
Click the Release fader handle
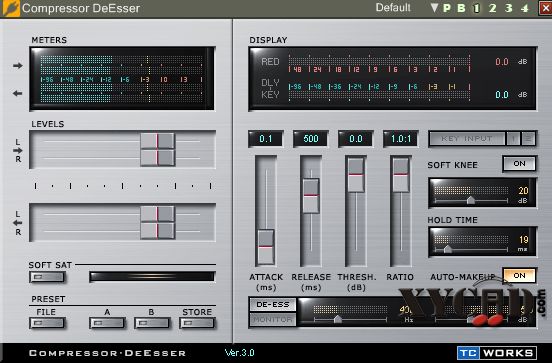click(311, 196)
